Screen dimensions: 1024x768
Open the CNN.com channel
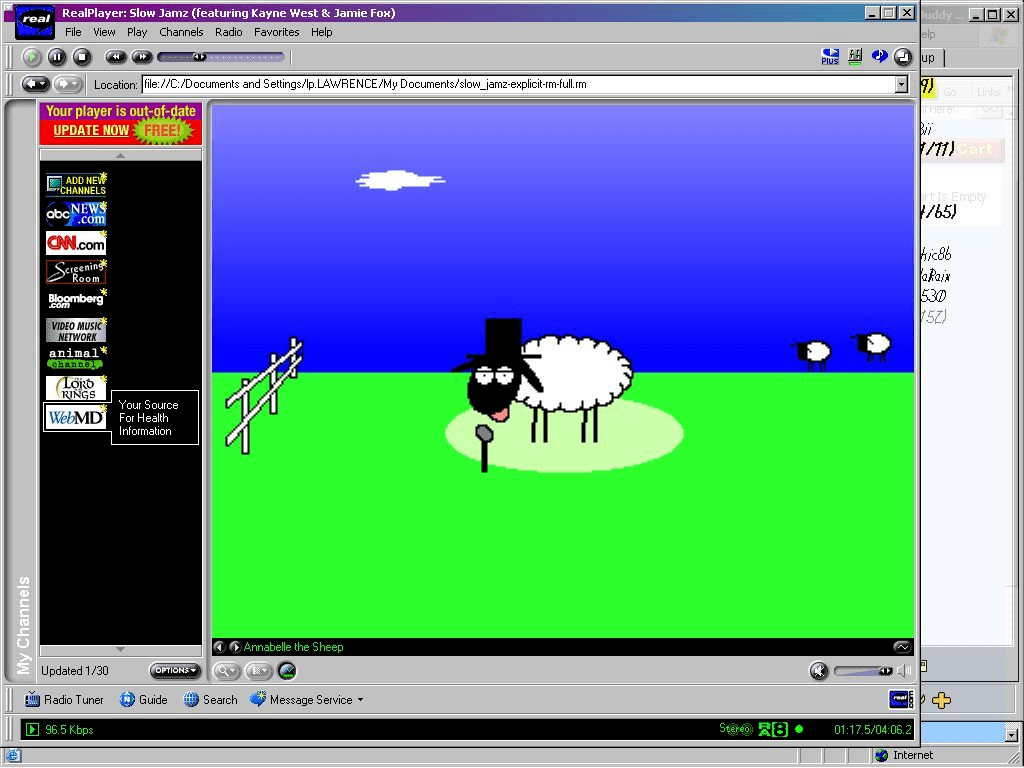76,243
